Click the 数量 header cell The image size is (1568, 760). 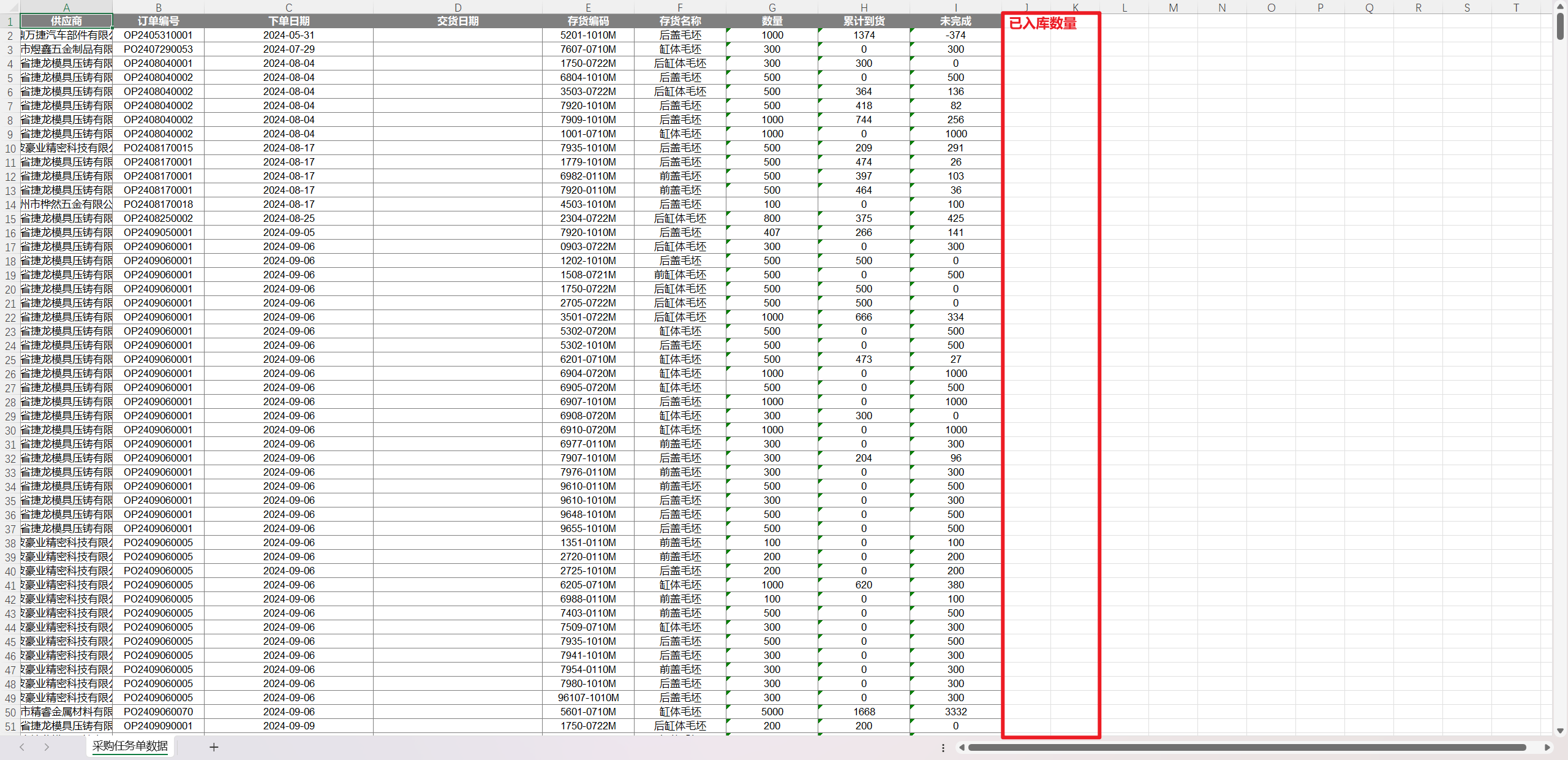(x=772, y=21)
